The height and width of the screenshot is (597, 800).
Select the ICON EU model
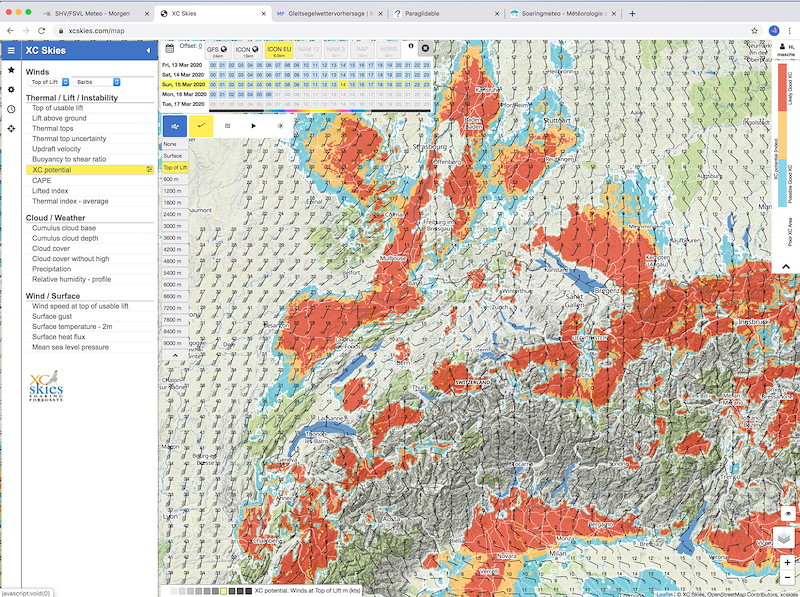coord(279,51)
